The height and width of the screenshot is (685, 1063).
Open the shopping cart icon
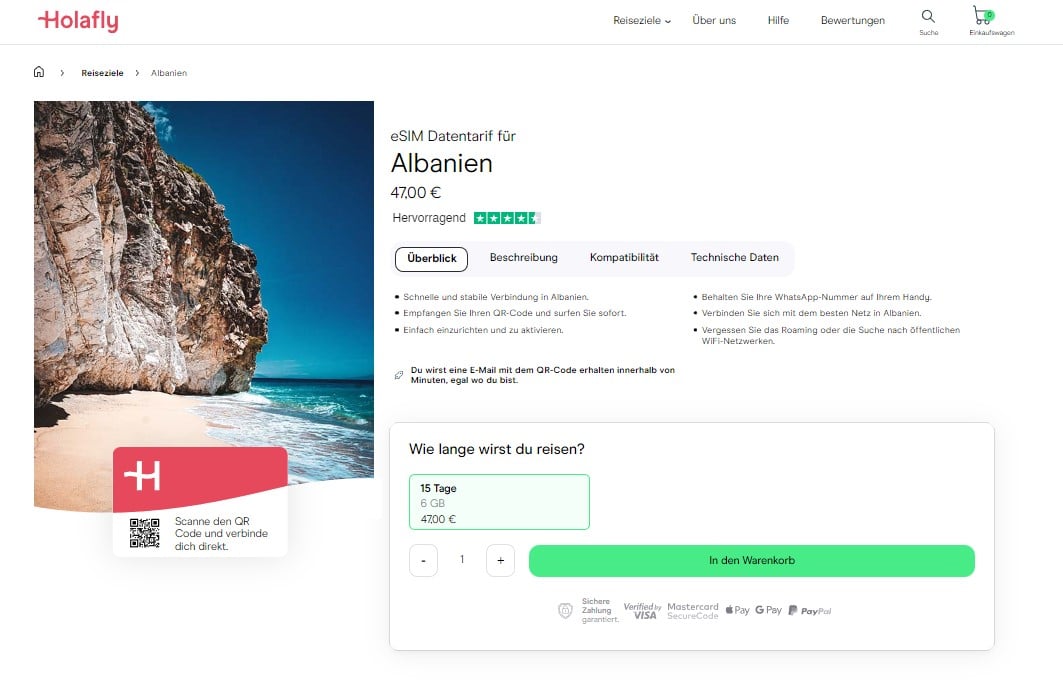pyautogui.click(x=981, y=16)
